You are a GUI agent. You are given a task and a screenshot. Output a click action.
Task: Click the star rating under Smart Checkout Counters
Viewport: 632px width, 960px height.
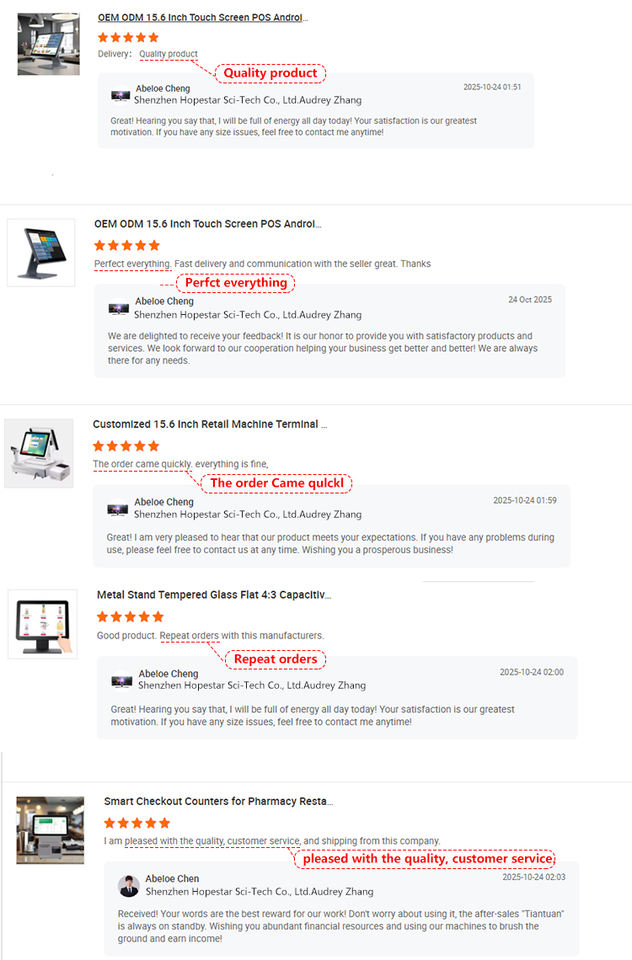[137, 823]
